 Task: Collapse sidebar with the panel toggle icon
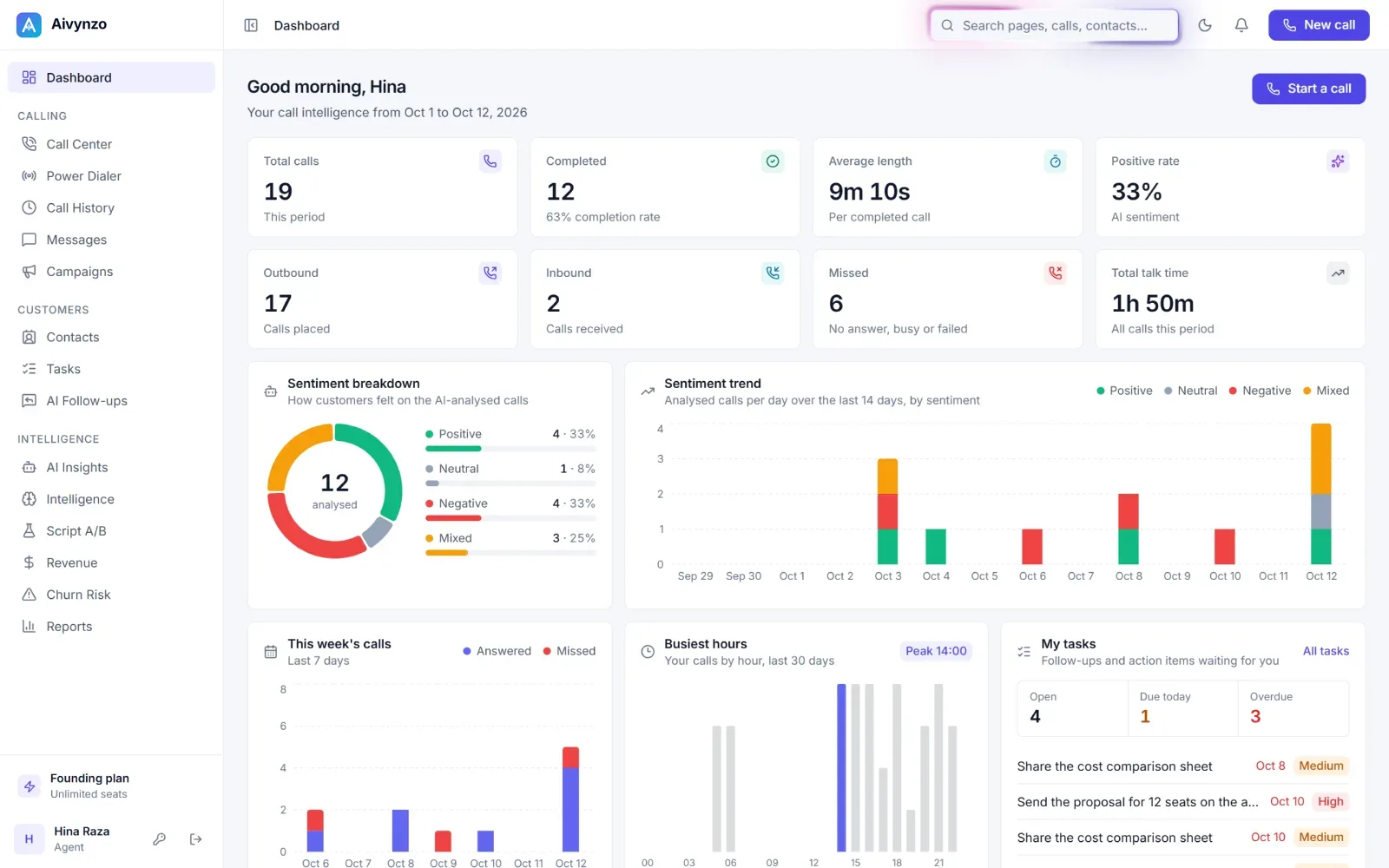pos(251,25)
